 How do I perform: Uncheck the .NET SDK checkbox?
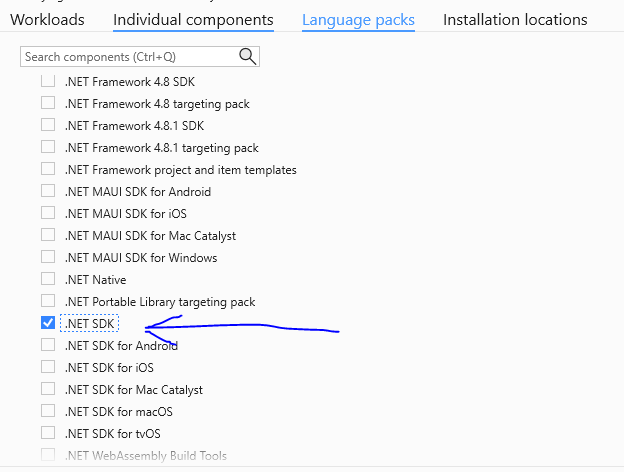point(48,323)
